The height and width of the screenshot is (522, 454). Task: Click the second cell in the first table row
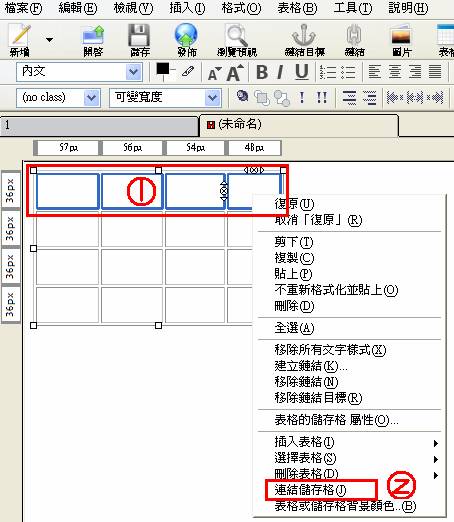(x=132, y=191)
